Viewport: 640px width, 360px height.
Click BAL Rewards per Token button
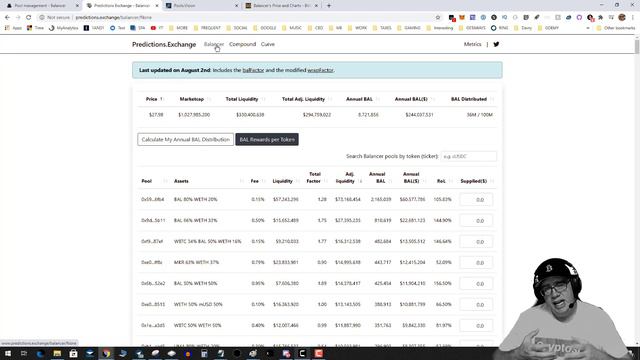pyautogui.click(x=267, y=140)
